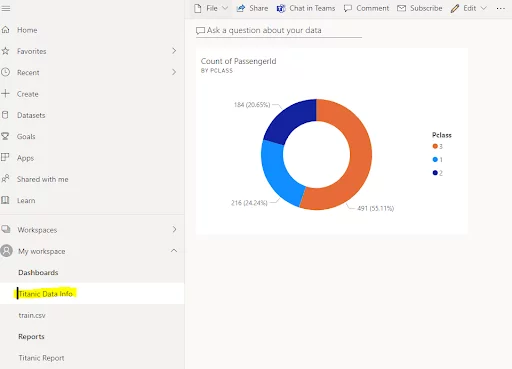Click the Goals trophy icon
Screen dimensions: 512x369
[x=5, y=136]
